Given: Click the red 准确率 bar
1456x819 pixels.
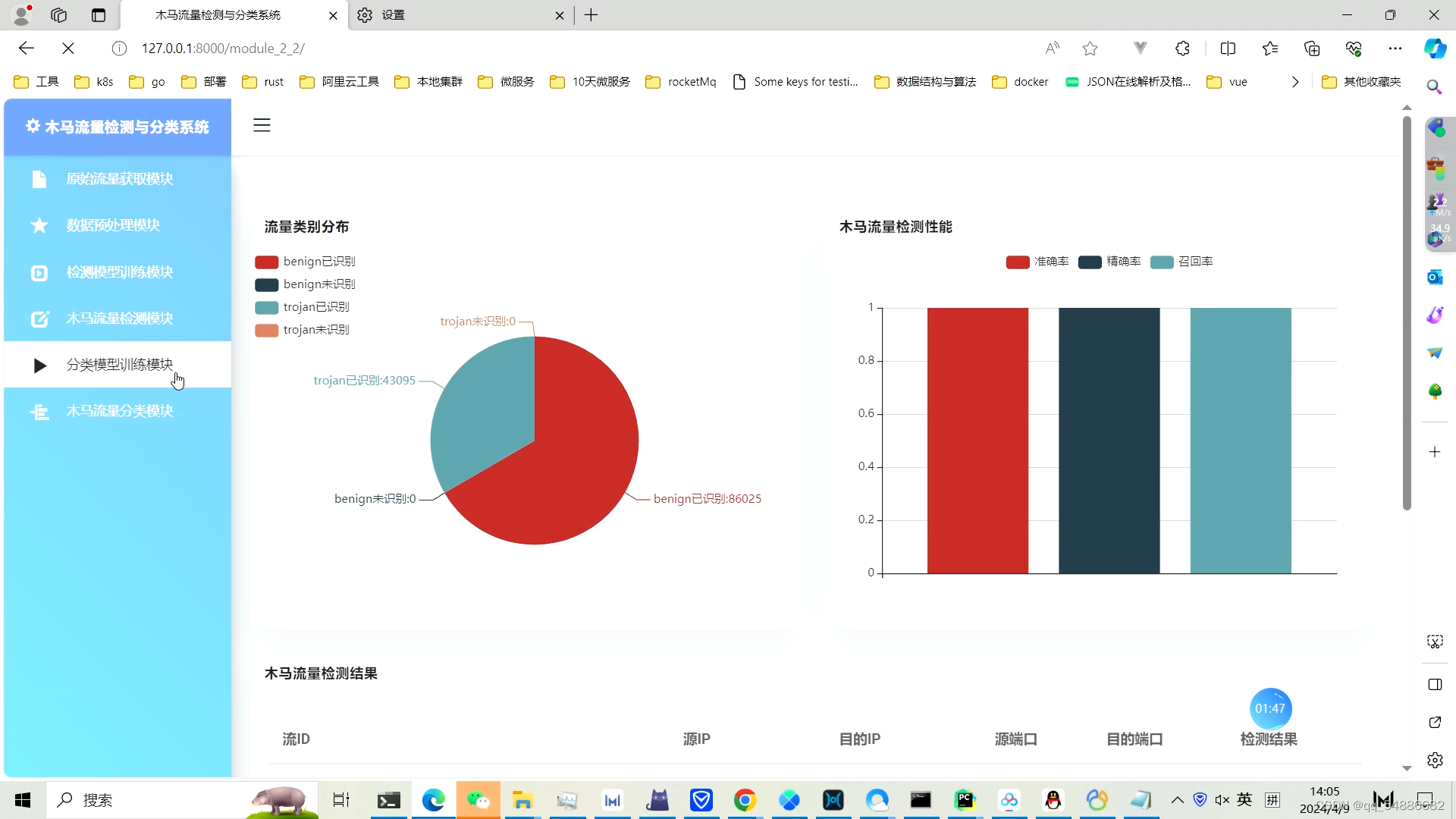Looking at the screenshot, I should 977,441.
